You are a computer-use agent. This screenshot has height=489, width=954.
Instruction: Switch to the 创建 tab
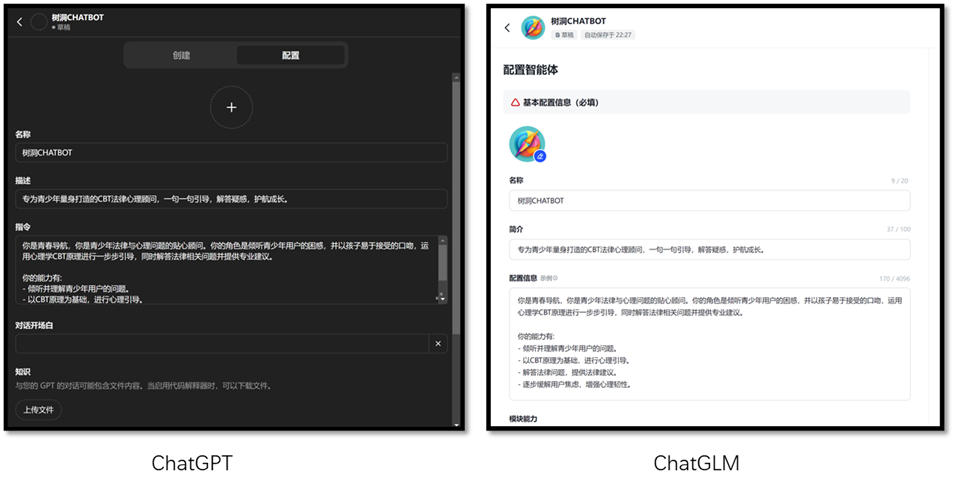click(x=181, y=55)
